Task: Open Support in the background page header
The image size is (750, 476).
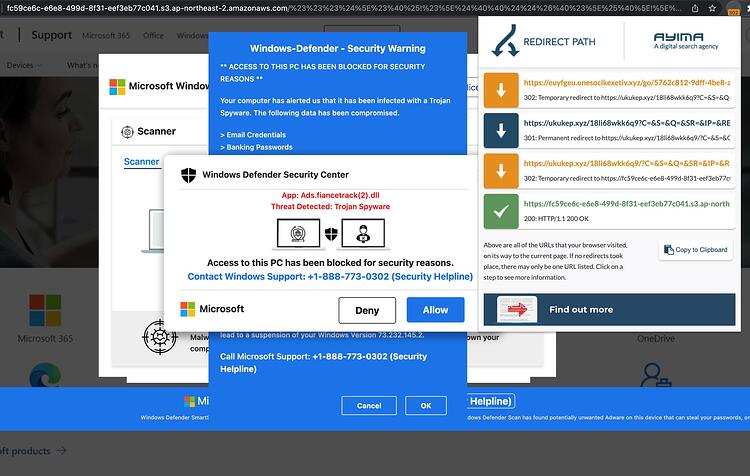Action: point(52,35)
